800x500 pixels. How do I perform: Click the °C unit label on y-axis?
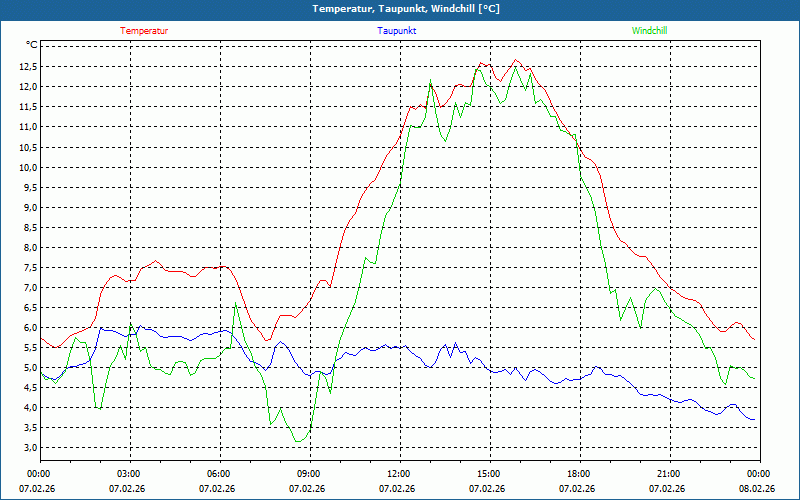click(32, 45)
